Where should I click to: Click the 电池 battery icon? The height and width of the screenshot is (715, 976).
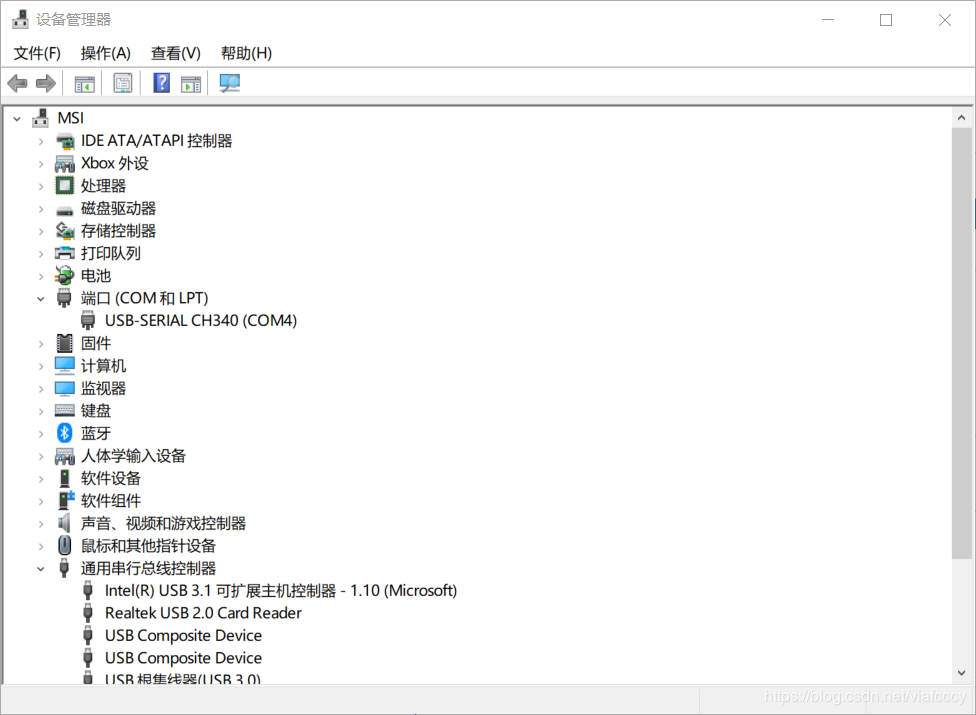[x=65, y=276]
